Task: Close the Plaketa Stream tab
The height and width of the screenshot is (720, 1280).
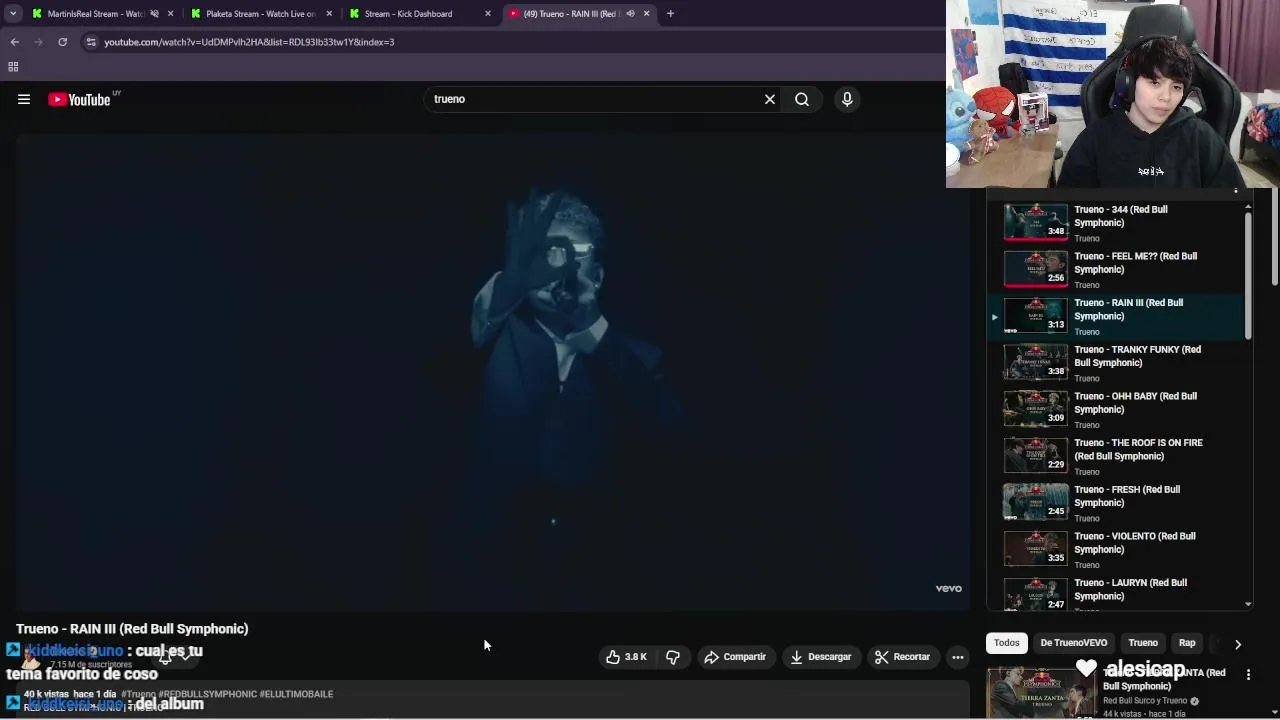Action: [x=329, y=14]
